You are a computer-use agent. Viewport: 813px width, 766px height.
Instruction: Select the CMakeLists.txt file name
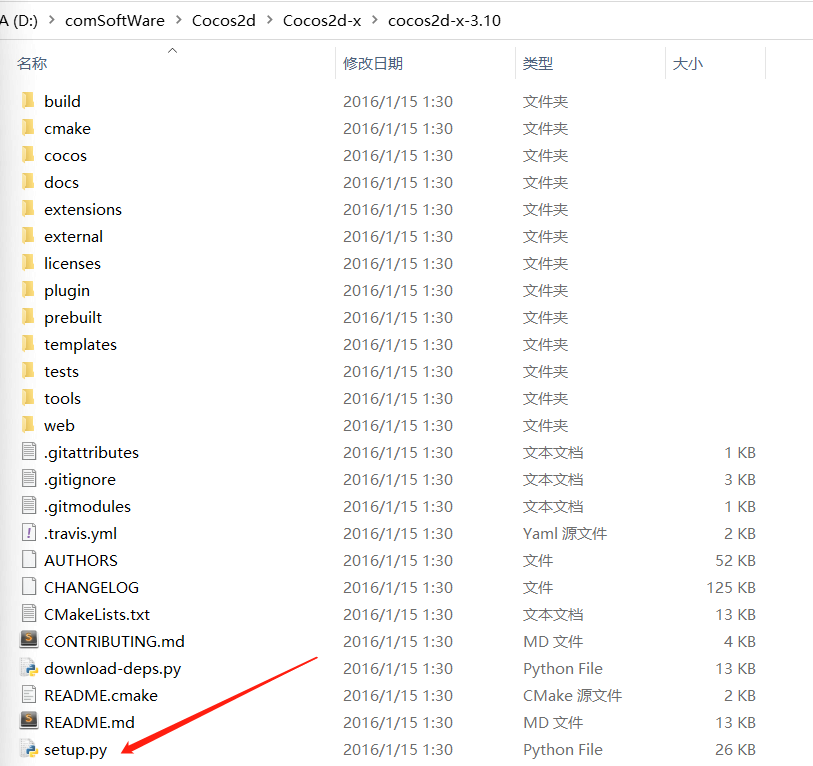point(97,615)
